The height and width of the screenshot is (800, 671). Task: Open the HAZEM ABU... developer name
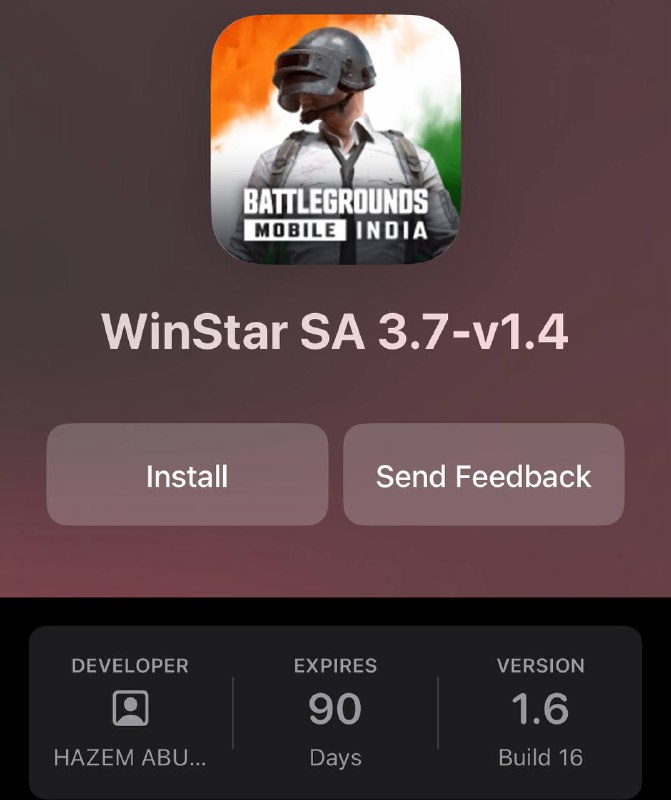pos(130,758)
